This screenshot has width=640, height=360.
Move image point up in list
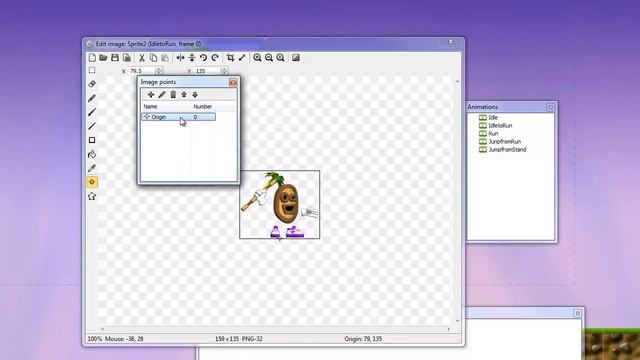pyautogui.click(x=184, y=95)
